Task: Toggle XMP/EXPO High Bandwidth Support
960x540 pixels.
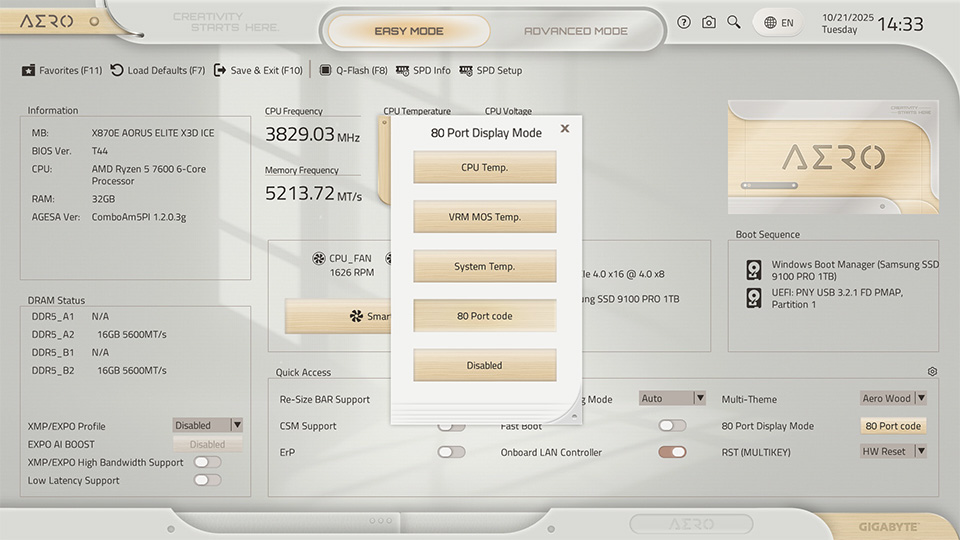Action: tap(207, 462)
